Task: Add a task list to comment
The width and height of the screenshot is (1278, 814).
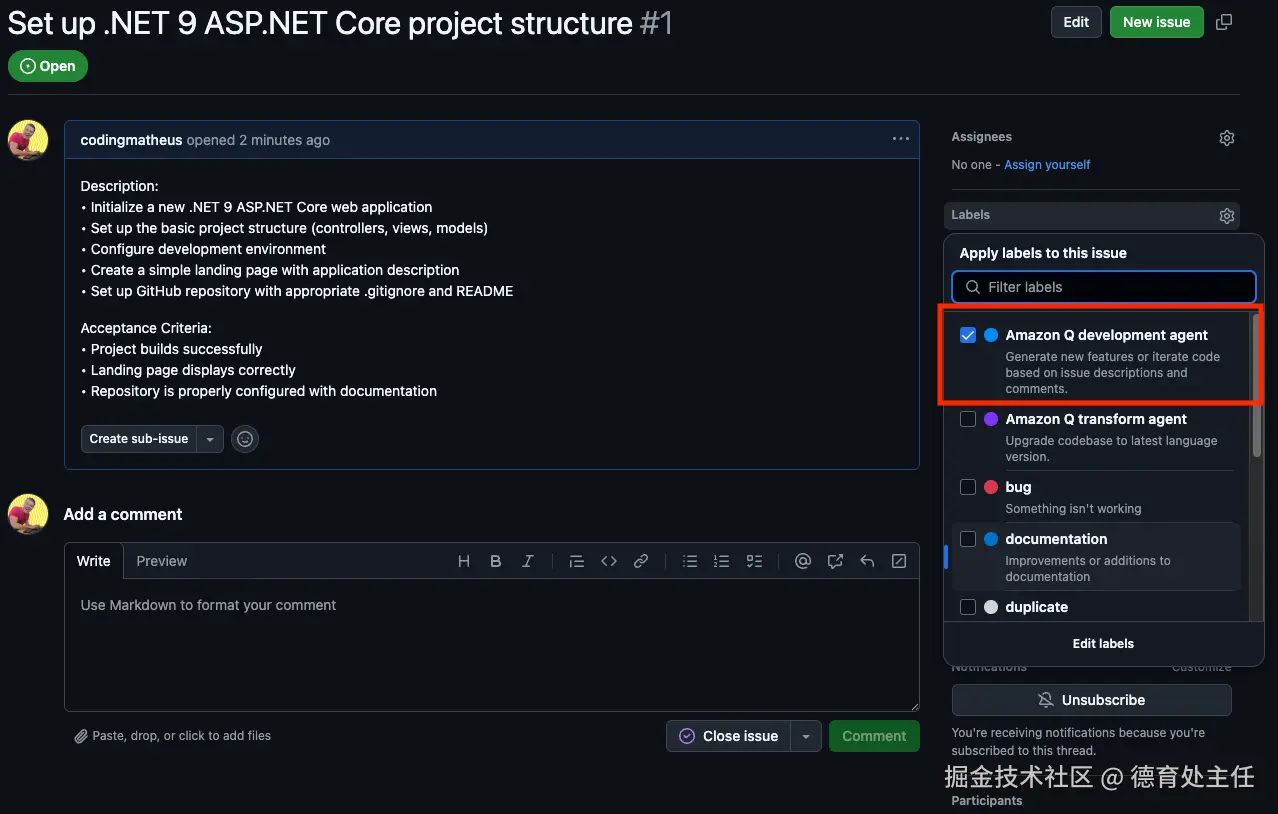Action: (x=754, y=561)
